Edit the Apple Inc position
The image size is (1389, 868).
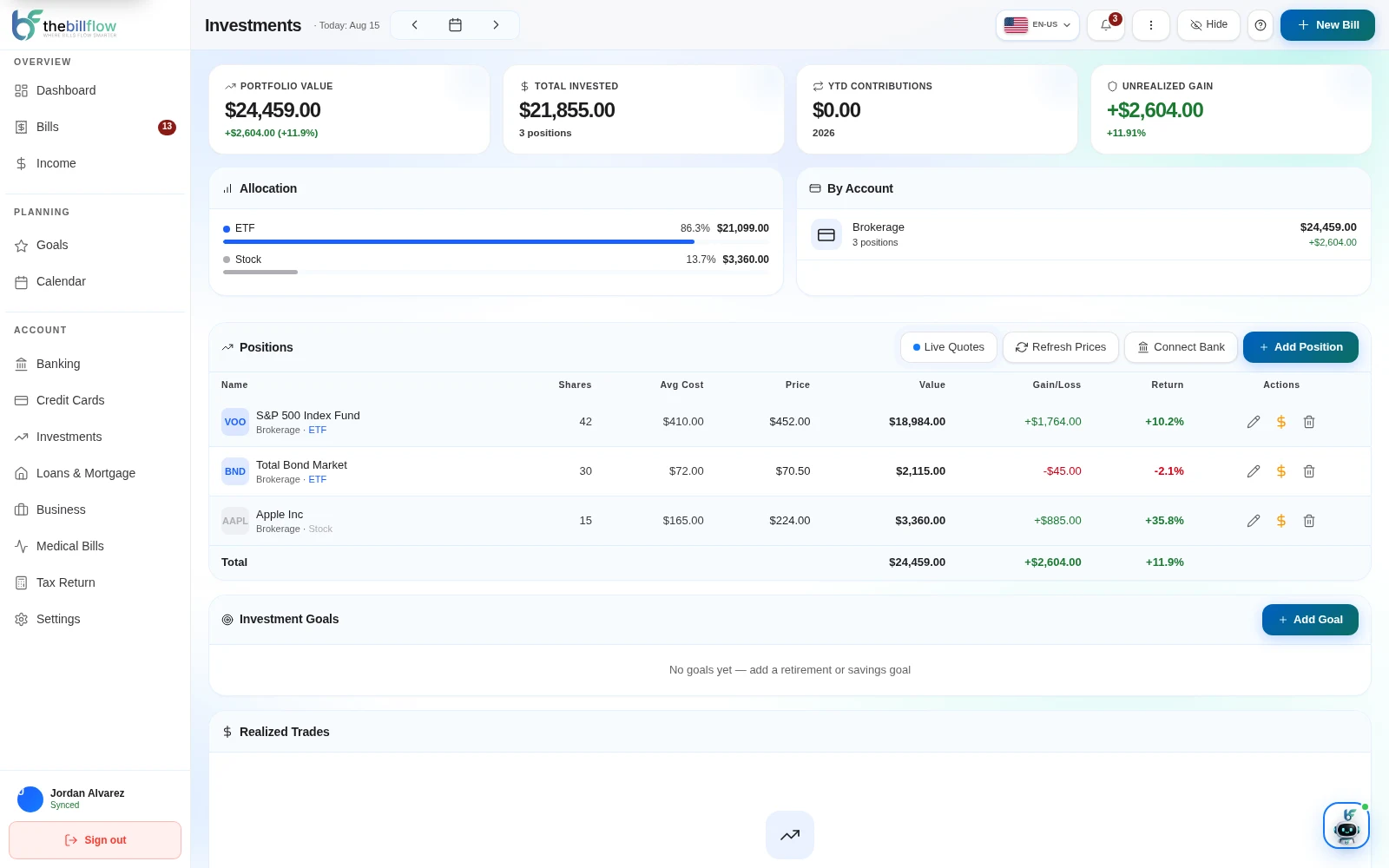tap(1254, 521)
